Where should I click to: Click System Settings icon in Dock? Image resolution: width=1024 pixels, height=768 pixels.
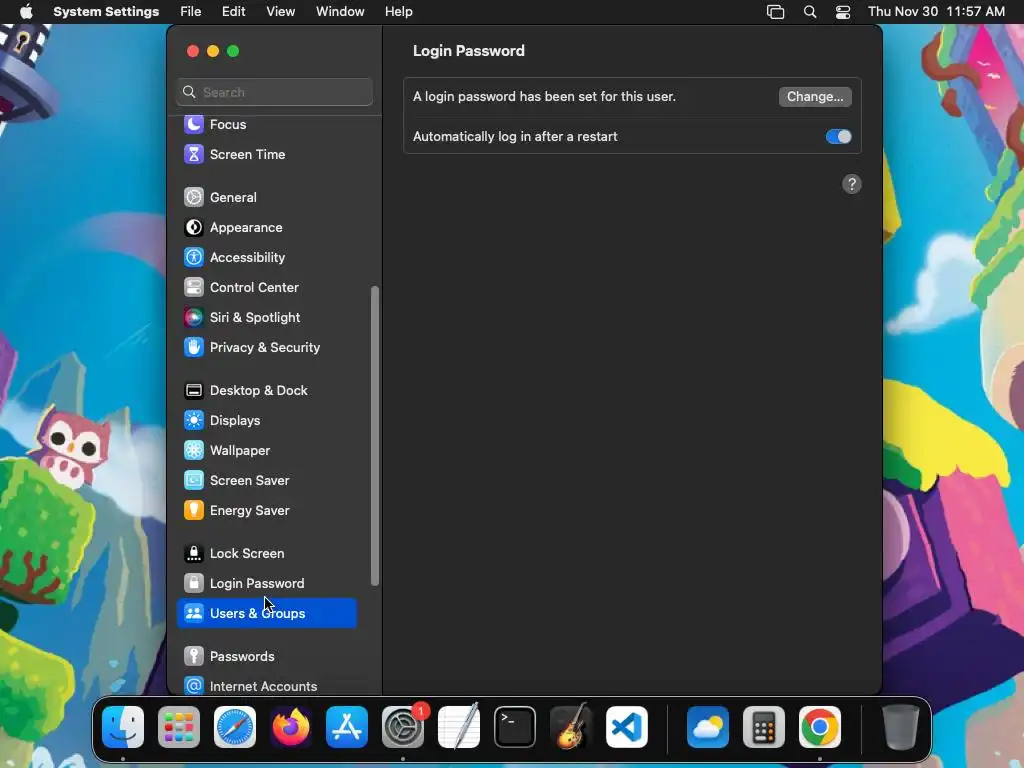[x=403, y=727]
